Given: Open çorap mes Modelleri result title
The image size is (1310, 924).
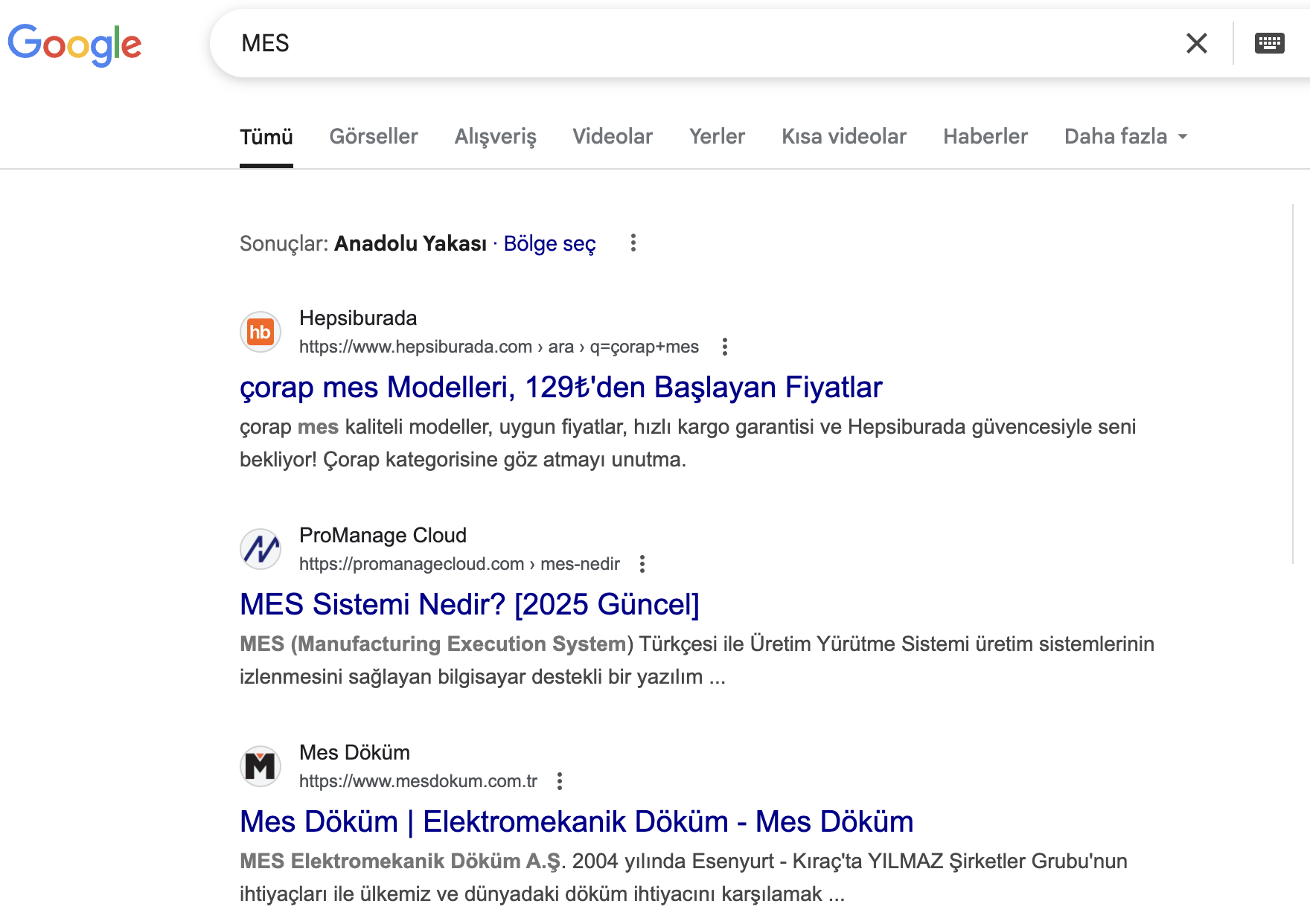Looking at the screenshot, I should pyautogui.click(x=560, y=387).
